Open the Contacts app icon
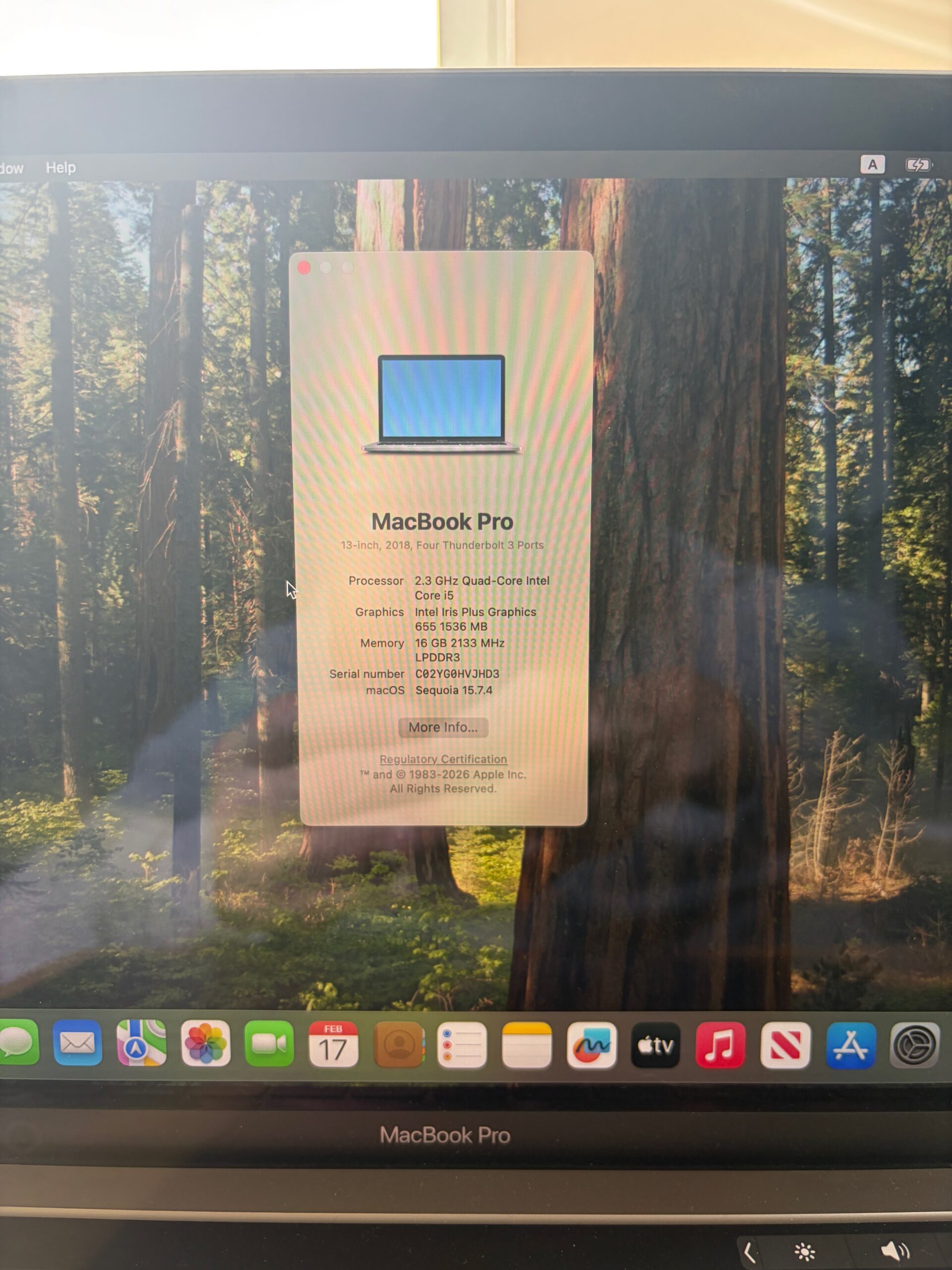The width and height of the screenshot is (952, 1270). point(398,1045)
